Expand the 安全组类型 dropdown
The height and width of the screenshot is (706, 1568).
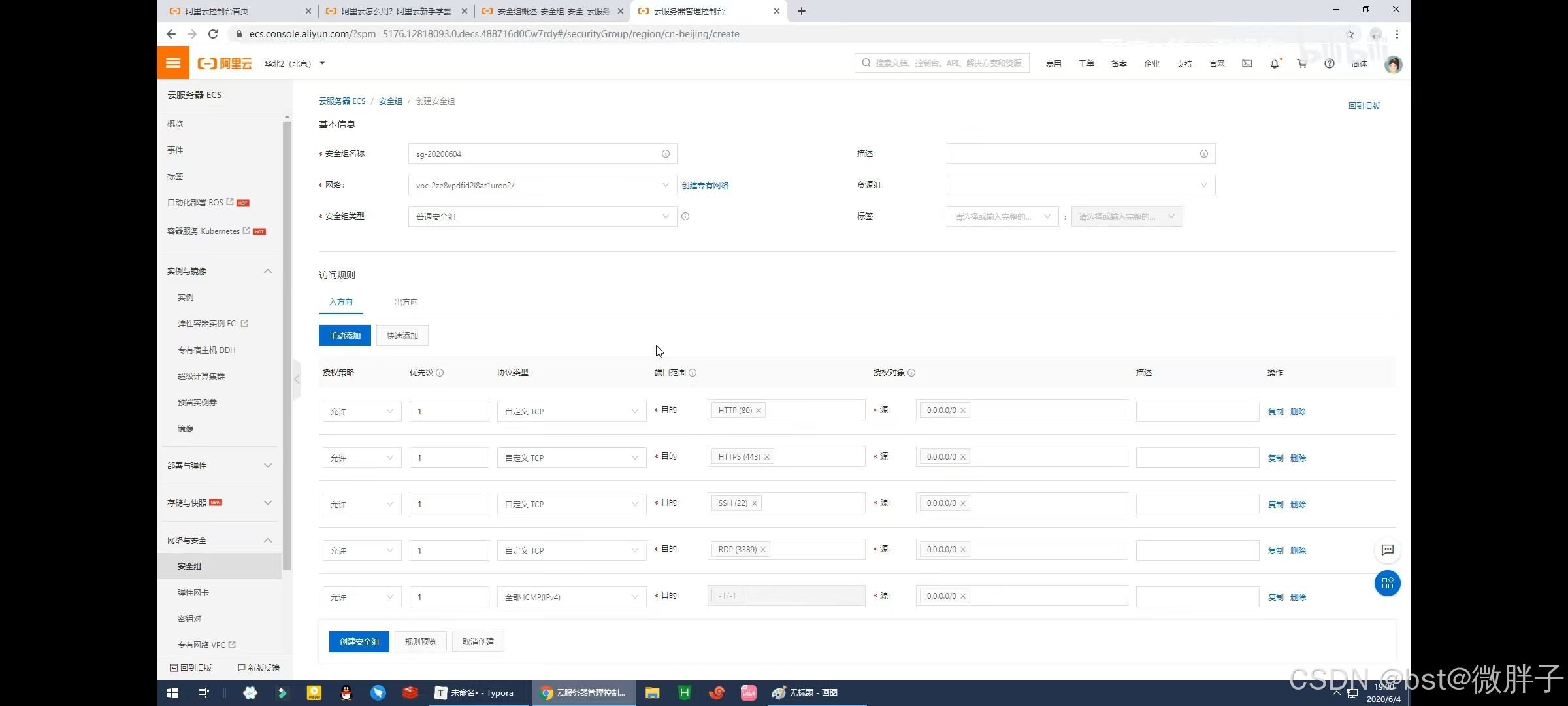coord(542,216)
